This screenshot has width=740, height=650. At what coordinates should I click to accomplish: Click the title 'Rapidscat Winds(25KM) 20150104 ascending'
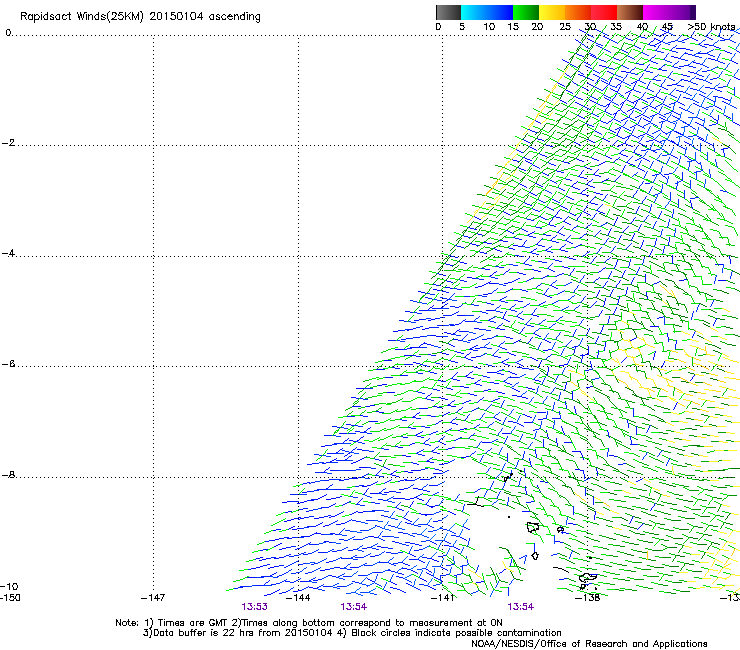[x=140, y=17]
